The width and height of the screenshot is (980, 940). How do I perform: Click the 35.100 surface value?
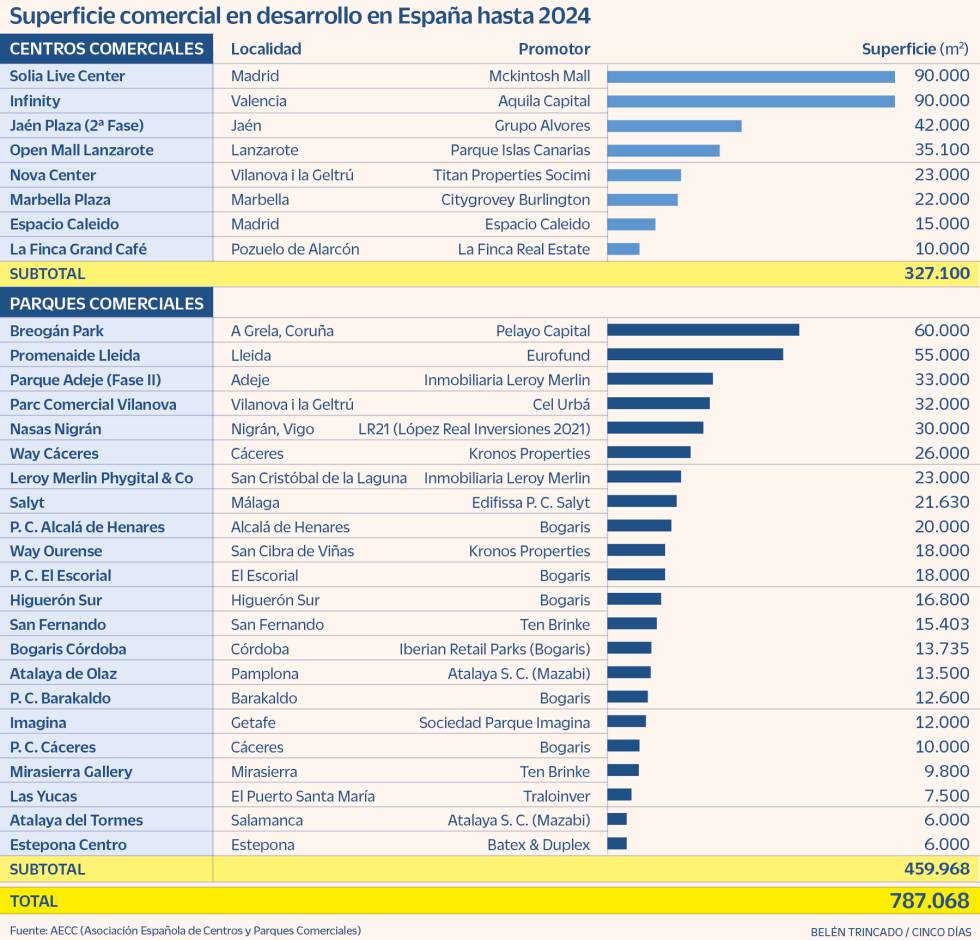tap(942, 149)
